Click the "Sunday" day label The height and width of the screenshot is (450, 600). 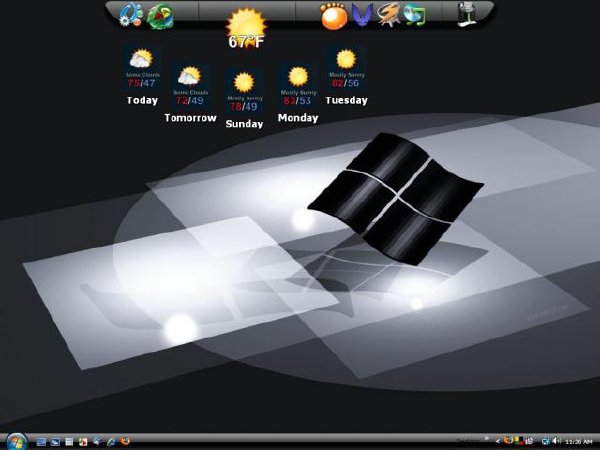point(244,124)
